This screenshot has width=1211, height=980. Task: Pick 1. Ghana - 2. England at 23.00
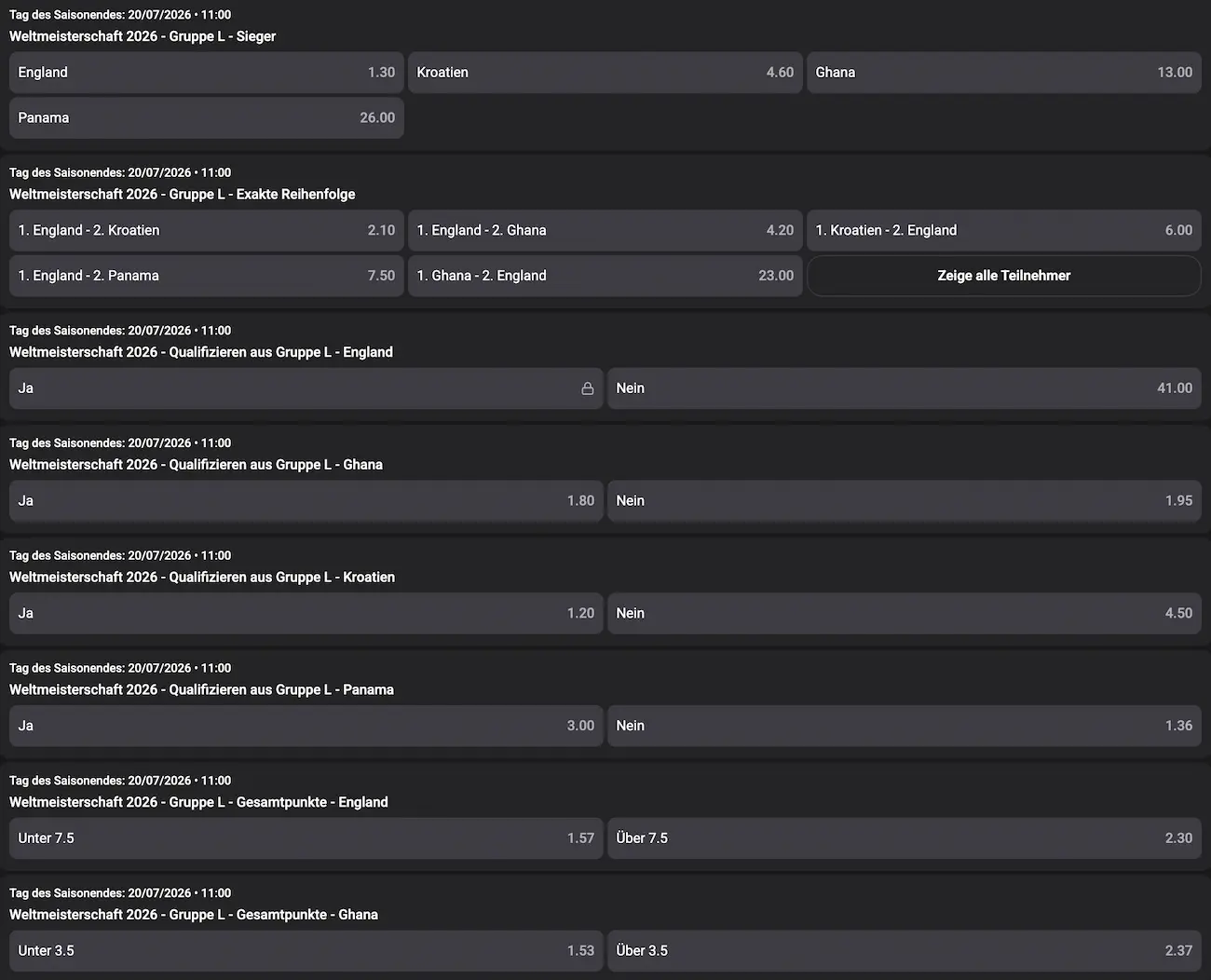coord(605,276)
